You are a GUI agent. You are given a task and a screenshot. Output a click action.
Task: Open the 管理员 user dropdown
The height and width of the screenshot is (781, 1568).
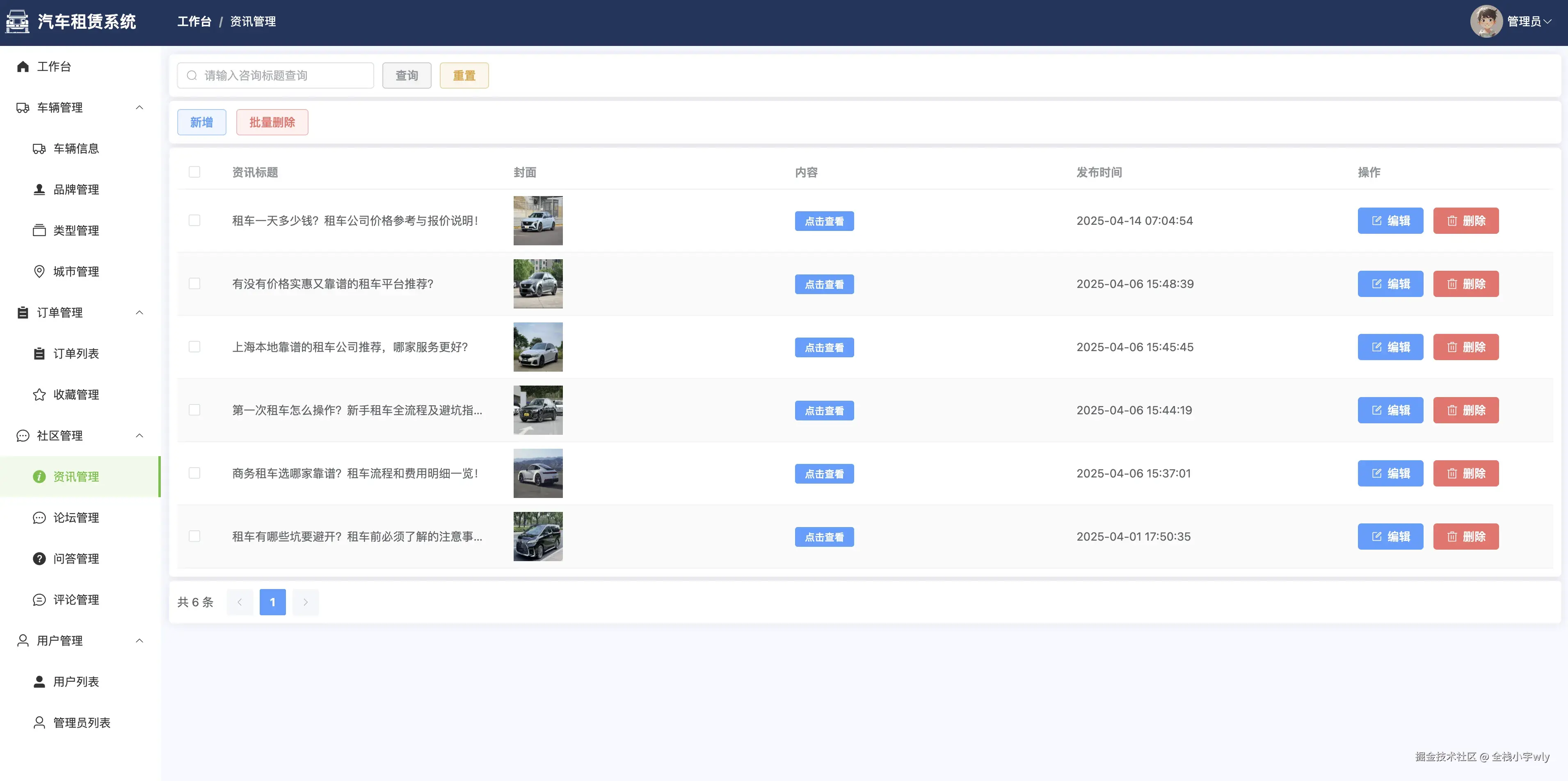1528,22
